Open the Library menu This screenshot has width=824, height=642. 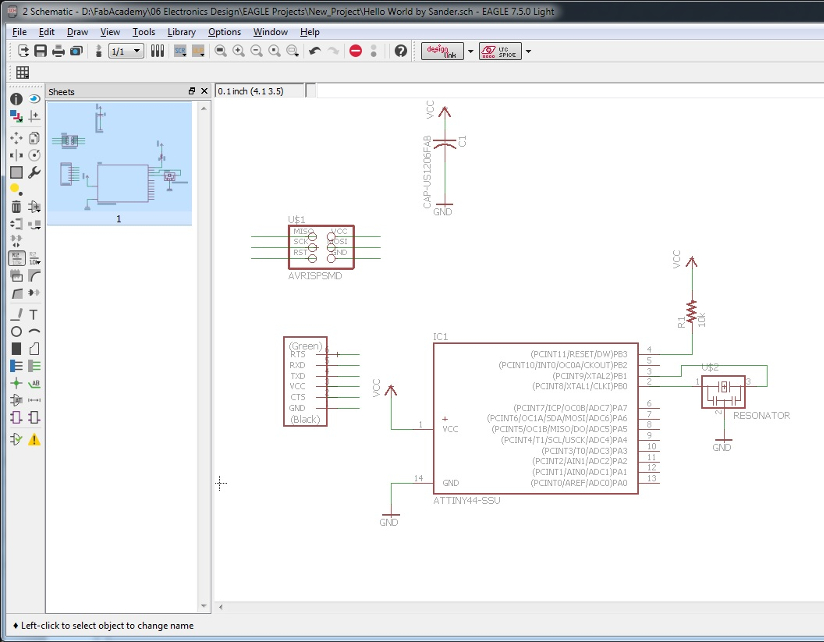tap(181, 32)
